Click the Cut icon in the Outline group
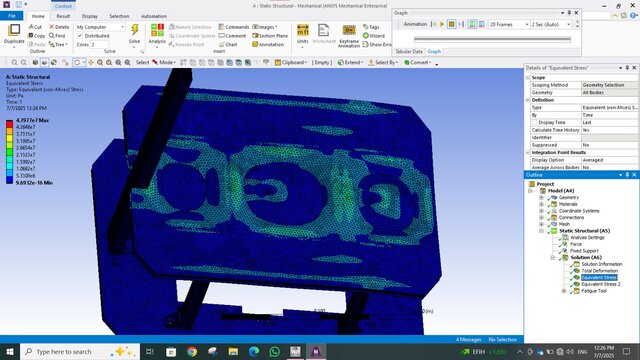 pyautogui.click(x=31, y=27)
